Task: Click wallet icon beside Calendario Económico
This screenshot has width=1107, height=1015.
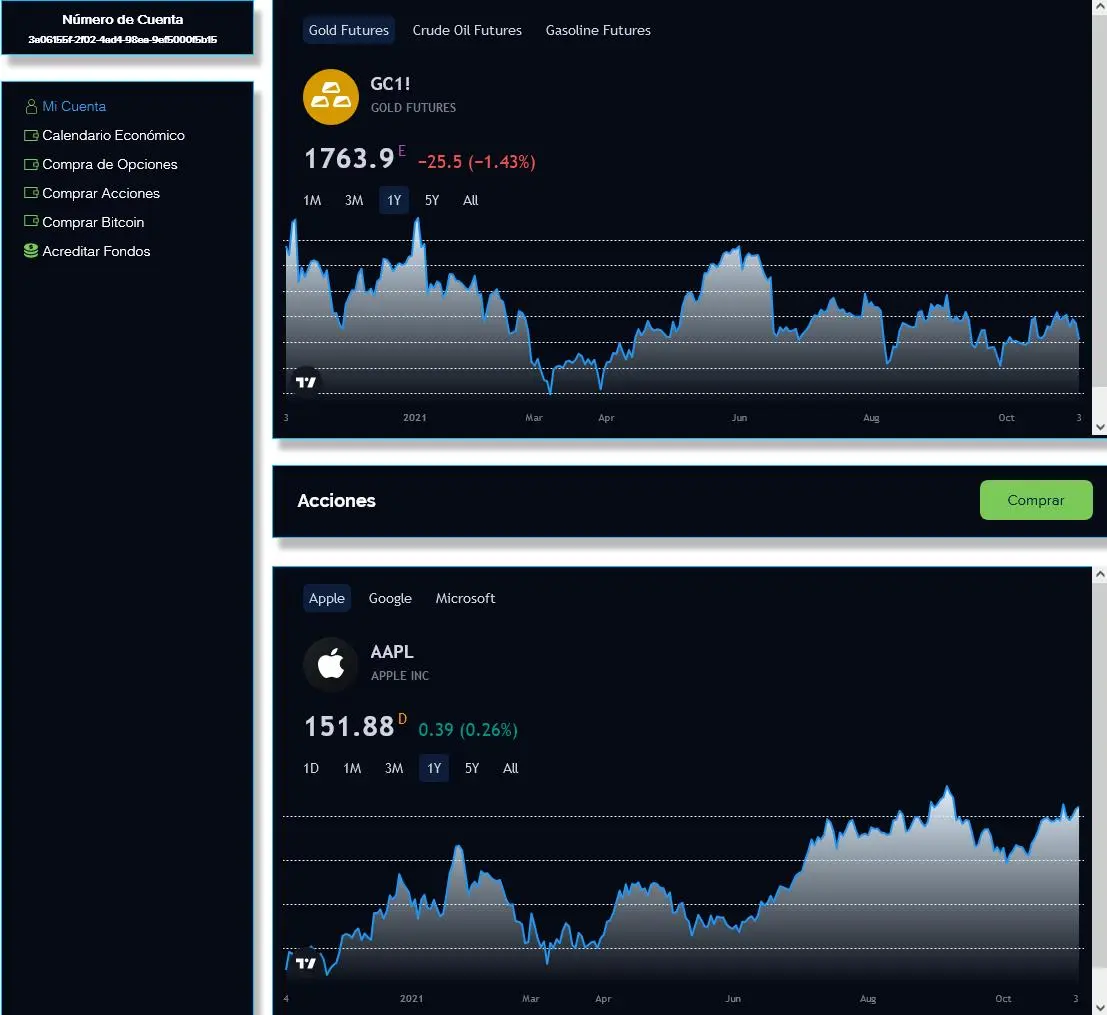Action: coord(31,135)
